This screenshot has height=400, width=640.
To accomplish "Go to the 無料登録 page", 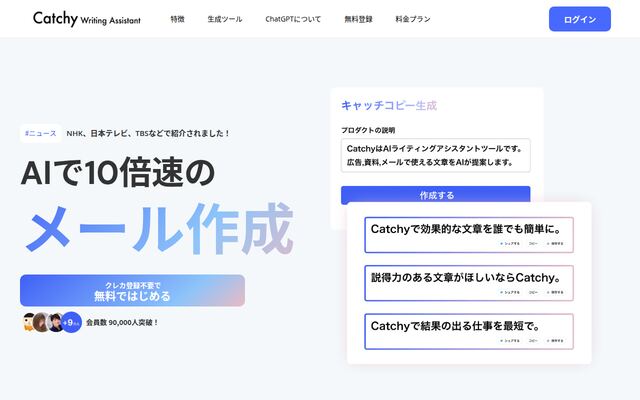I will 358,19.
